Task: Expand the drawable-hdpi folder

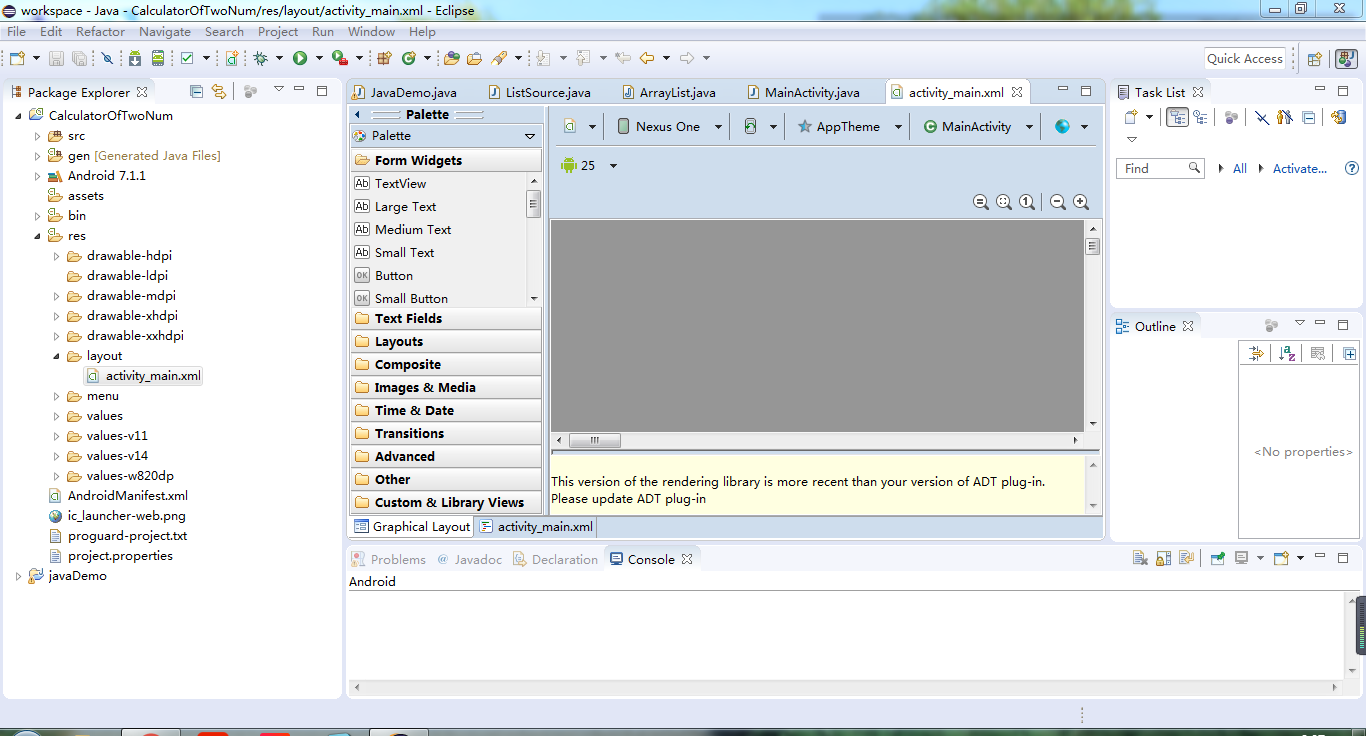Action: pos(57,256)
